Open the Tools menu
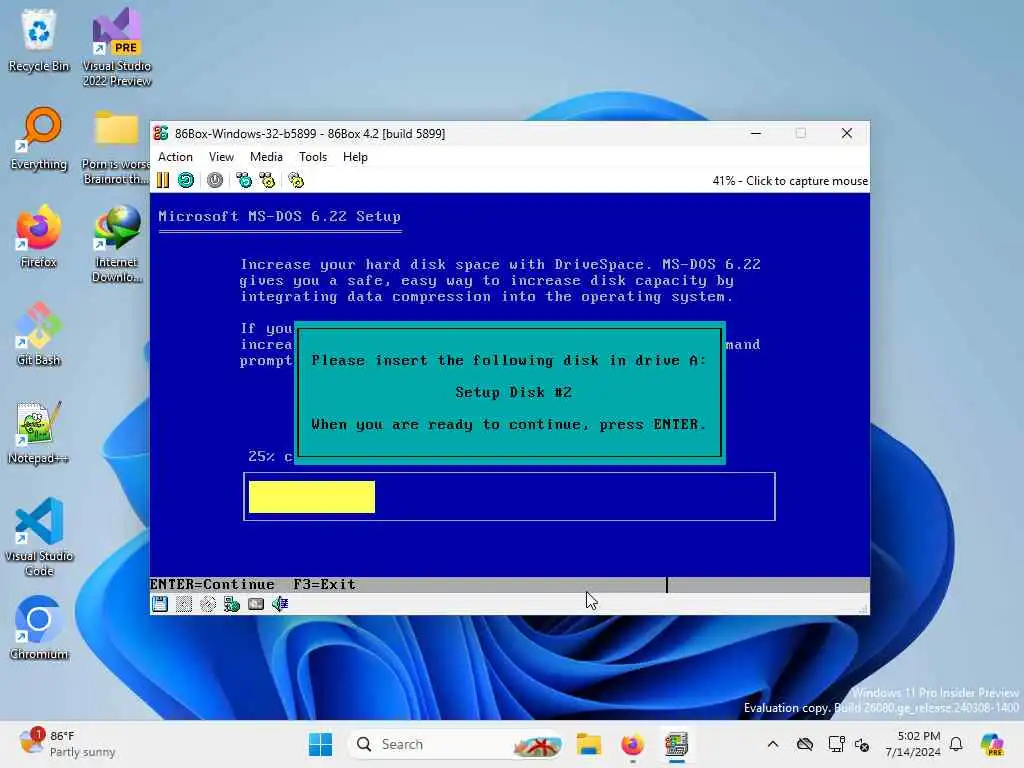The width and height of the screenshot is (1024, 768). coord(313,157)
